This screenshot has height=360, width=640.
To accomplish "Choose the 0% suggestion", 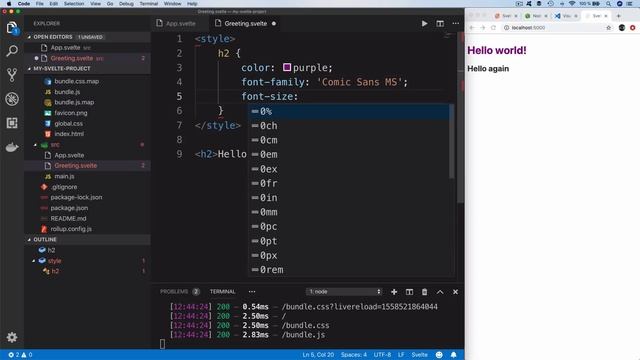I will [349, 111].
